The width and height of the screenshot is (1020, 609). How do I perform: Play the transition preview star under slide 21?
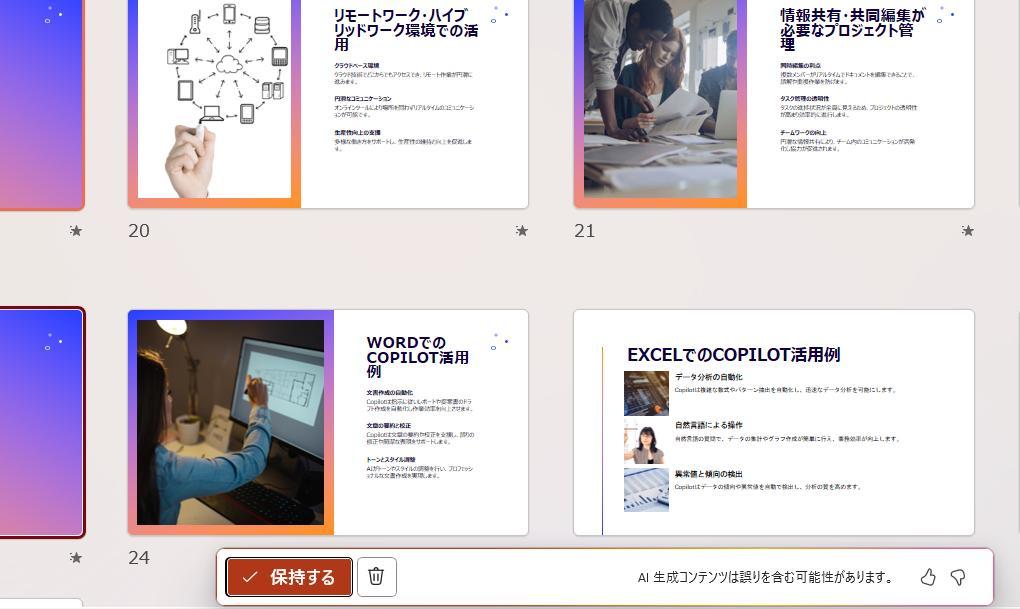(x=967, y=231)
